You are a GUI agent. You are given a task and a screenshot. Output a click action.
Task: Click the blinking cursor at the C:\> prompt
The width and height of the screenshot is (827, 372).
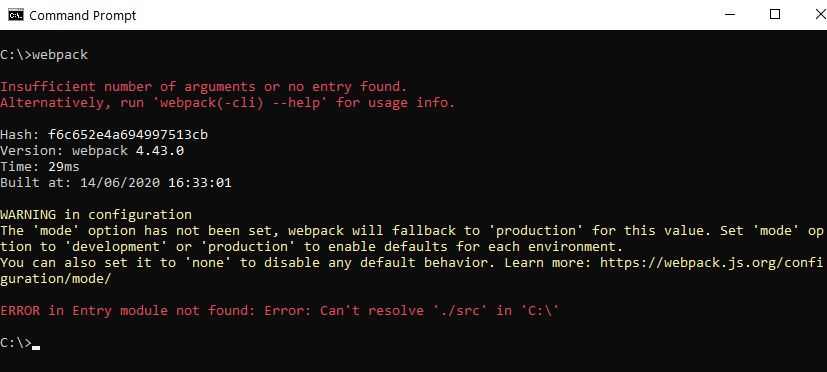pyautogui.click(x=36, y=348)
